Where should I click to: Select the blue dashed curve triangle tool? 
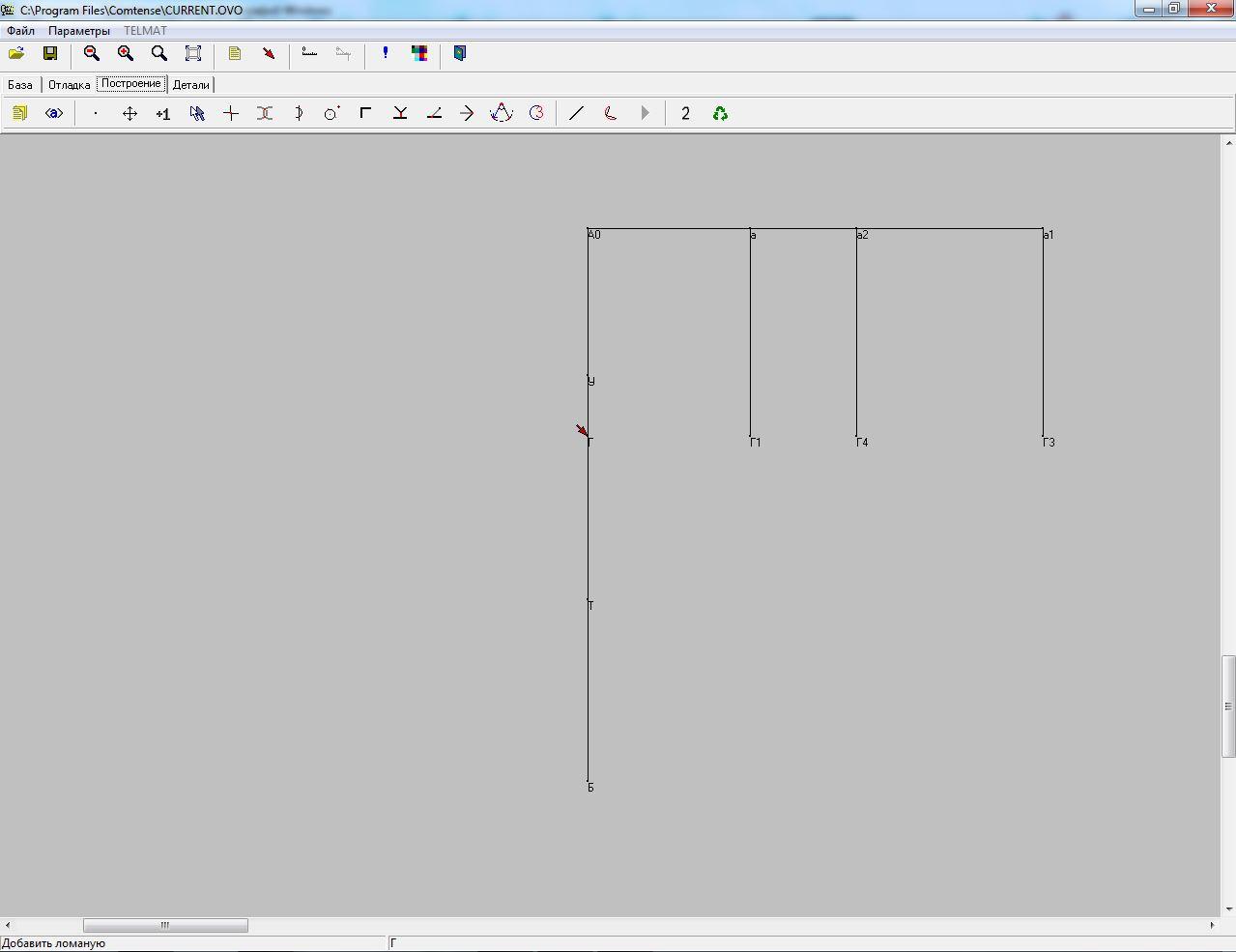[x=502, y=113]
